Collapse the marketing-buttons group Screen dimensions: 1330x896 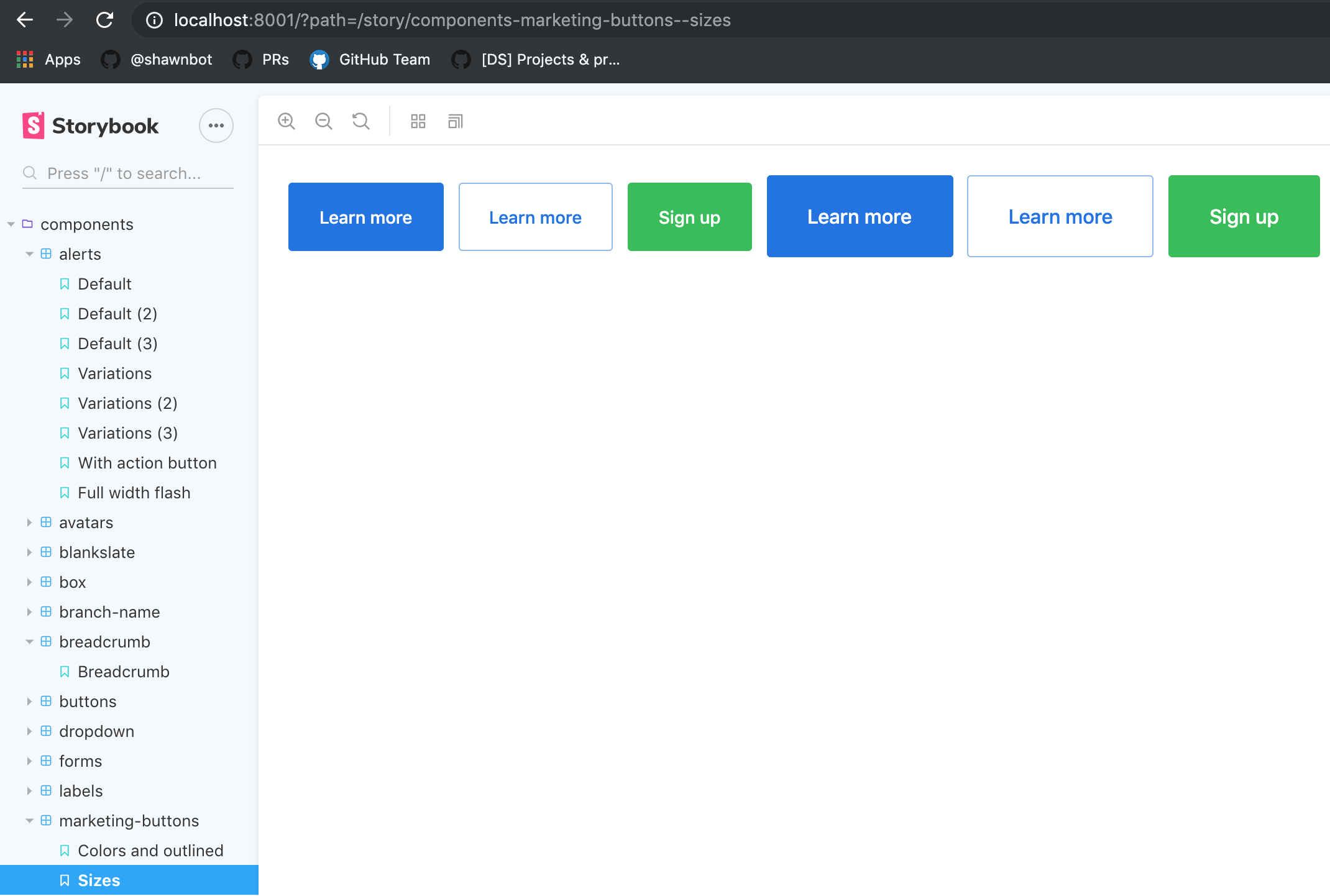(x=128, y=821)
